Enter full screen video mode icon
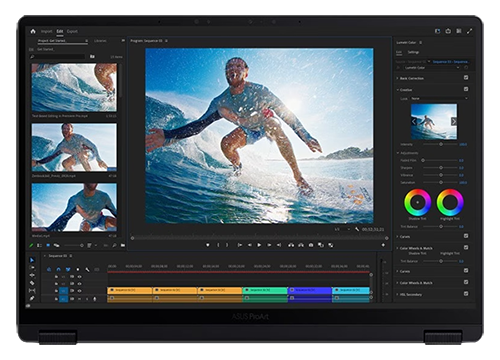 tap(469, 31)
